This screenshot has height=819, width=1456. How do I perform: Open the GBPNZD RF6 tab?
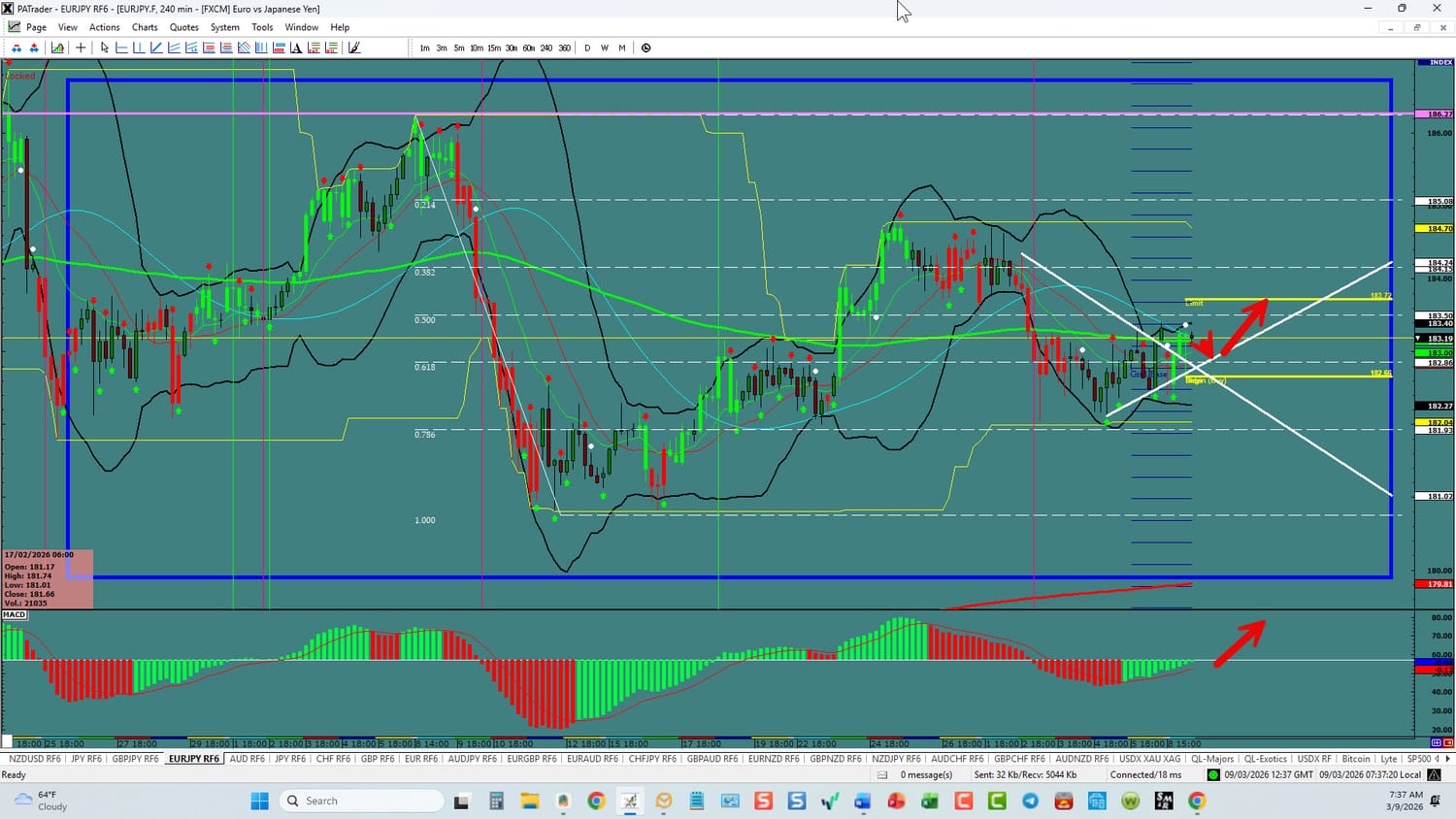click(836, 759)
